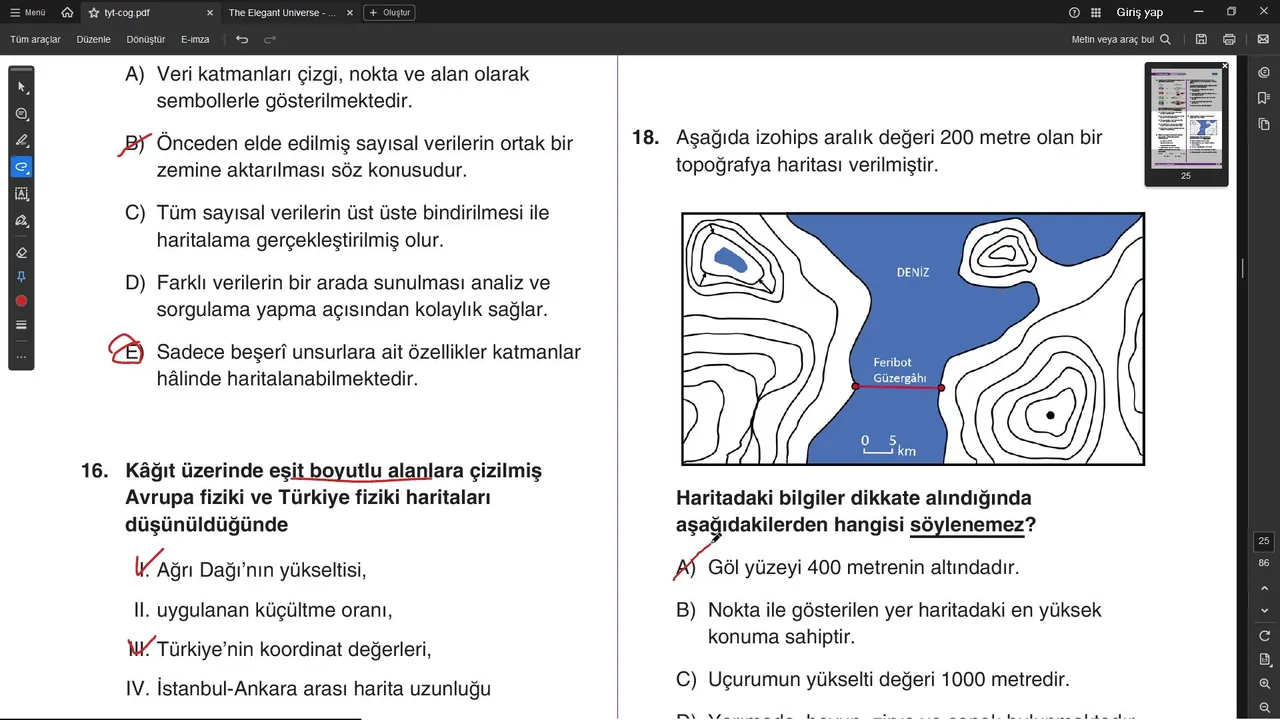This screenshot has height=720, width=1280.
Task: Select the eraser tool
Action: 22,252
